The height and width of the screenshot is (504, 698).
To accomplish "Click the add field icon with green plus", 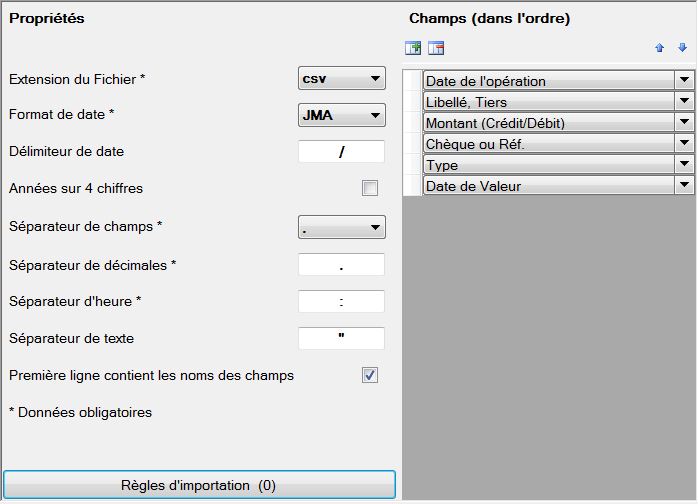I will [413, 48].
